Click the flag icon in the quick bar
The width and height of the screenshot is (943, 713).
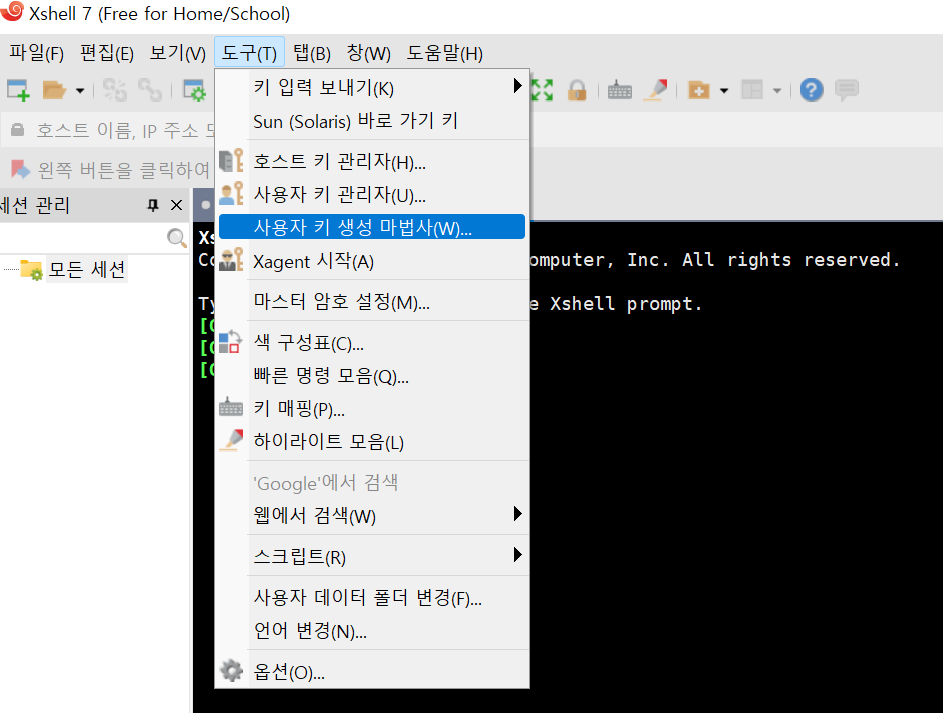click(20, 170)
